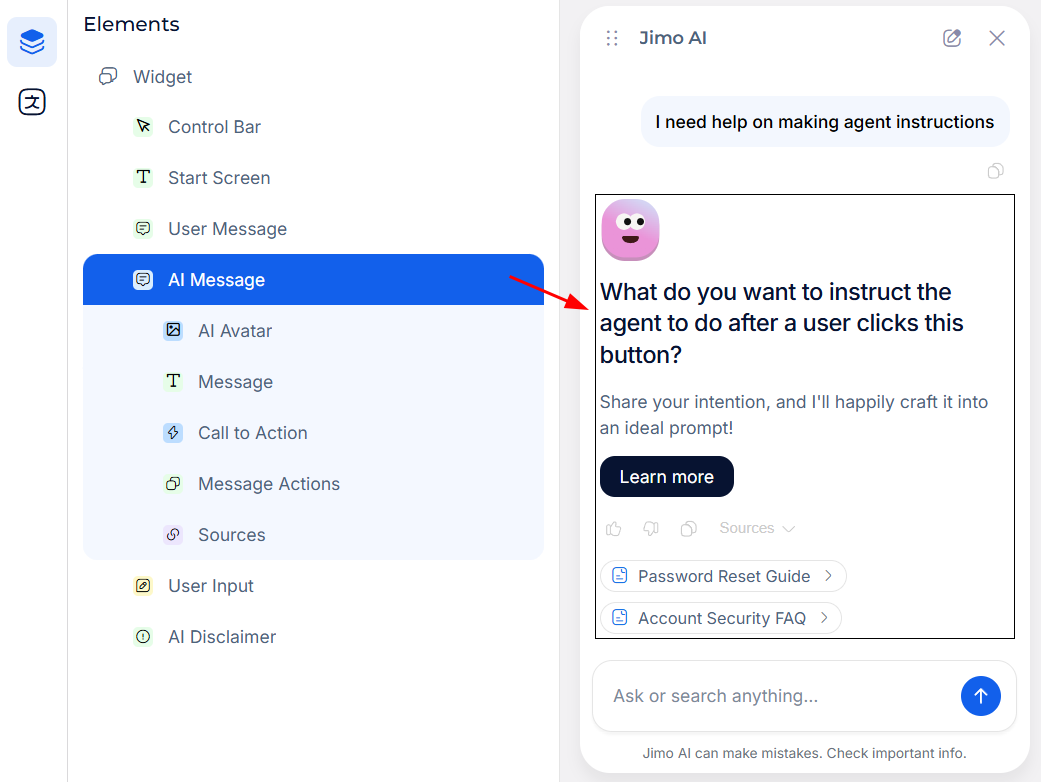Image resolution: width=1041 pixels, height=782 pixels.
Task: Click the AI avatar image in chat
Action: [x=630, y=230]
